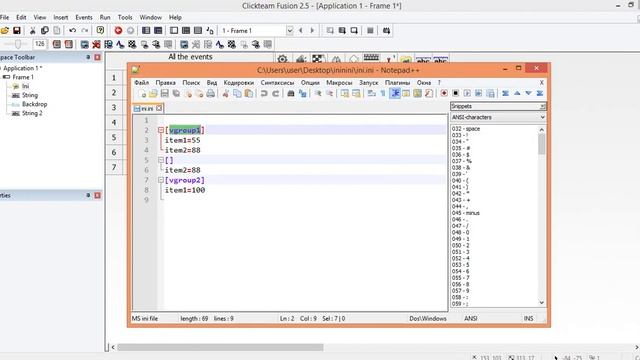The image size is (640, 360).
Task: Open Fusion help contents icon
Action: (x=100, y=31)
